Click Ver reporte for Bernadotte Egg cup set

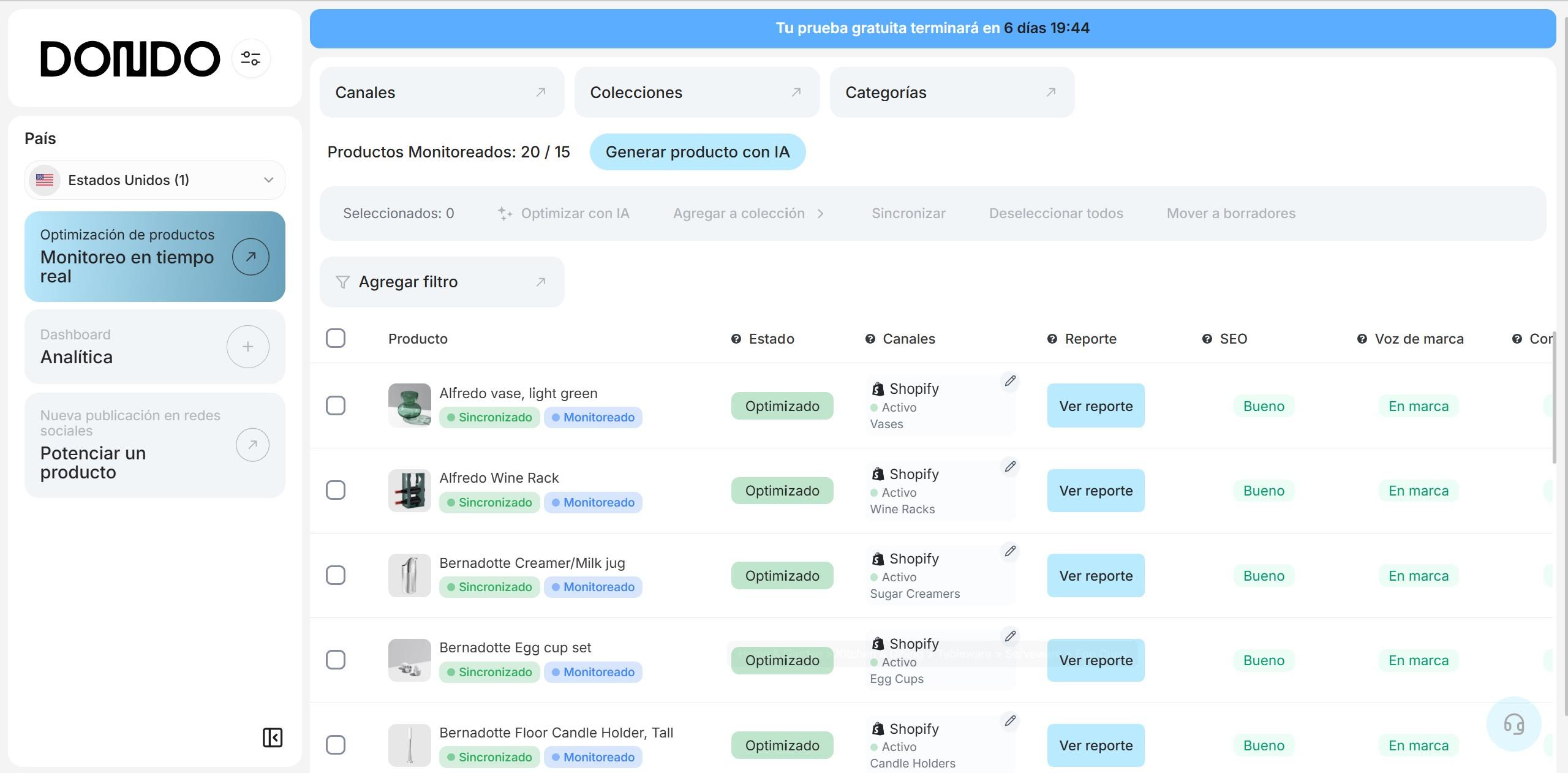pyautogui.click(x=1096, y=660)
